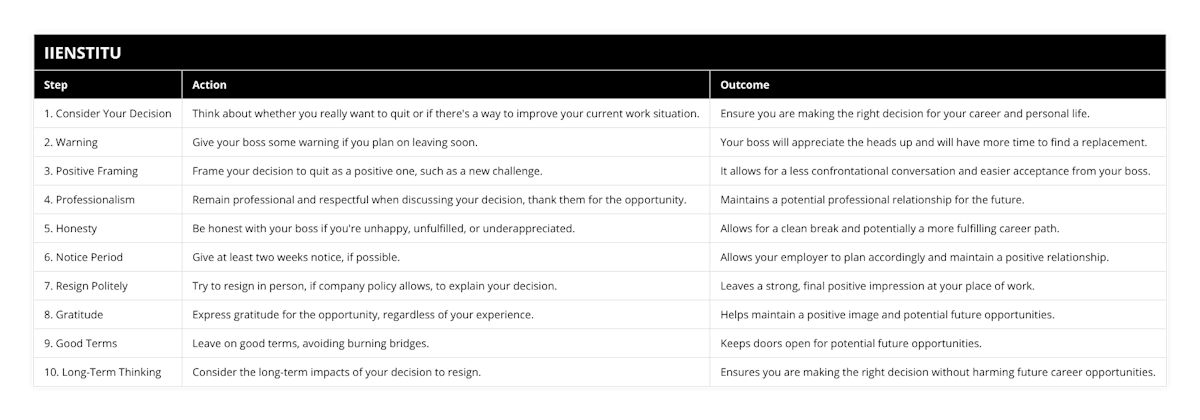
Task: Click the '8. Gratitude' step cell
Action: click(73, 315)
